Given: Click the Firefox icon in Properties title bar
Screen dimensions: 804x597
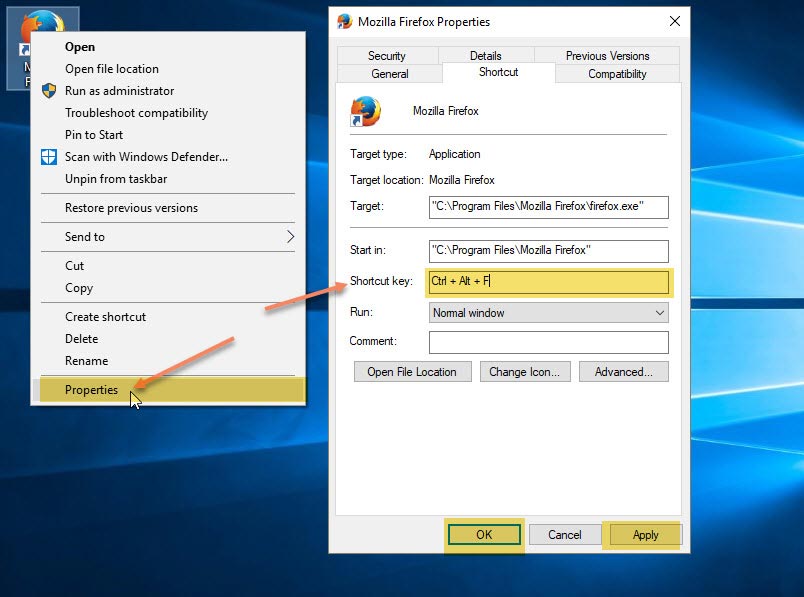Looking at the screenshot, I should [345, 22].
